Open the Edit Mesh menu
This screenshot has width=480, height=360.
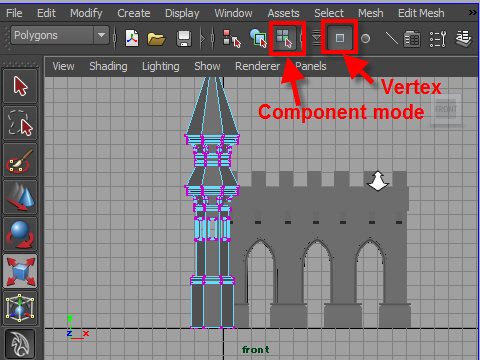[421, 13]
